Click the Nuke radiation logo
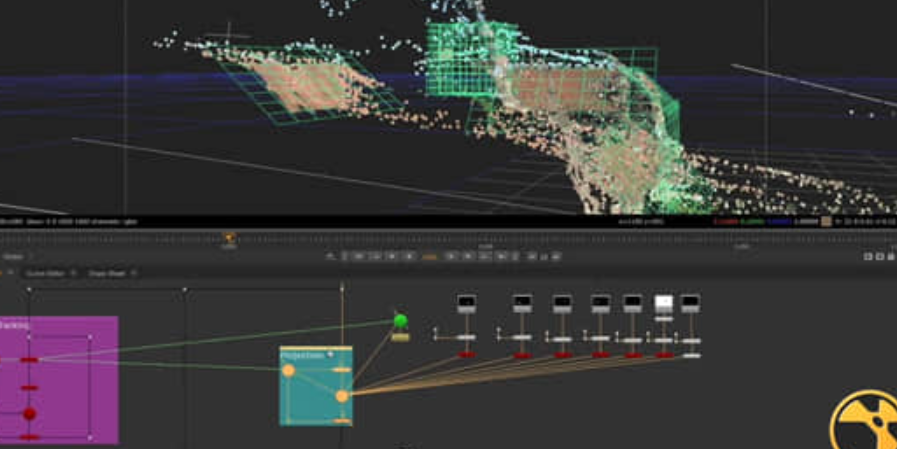897x449 pixels. pyautogui.click(x=864, y=422)
